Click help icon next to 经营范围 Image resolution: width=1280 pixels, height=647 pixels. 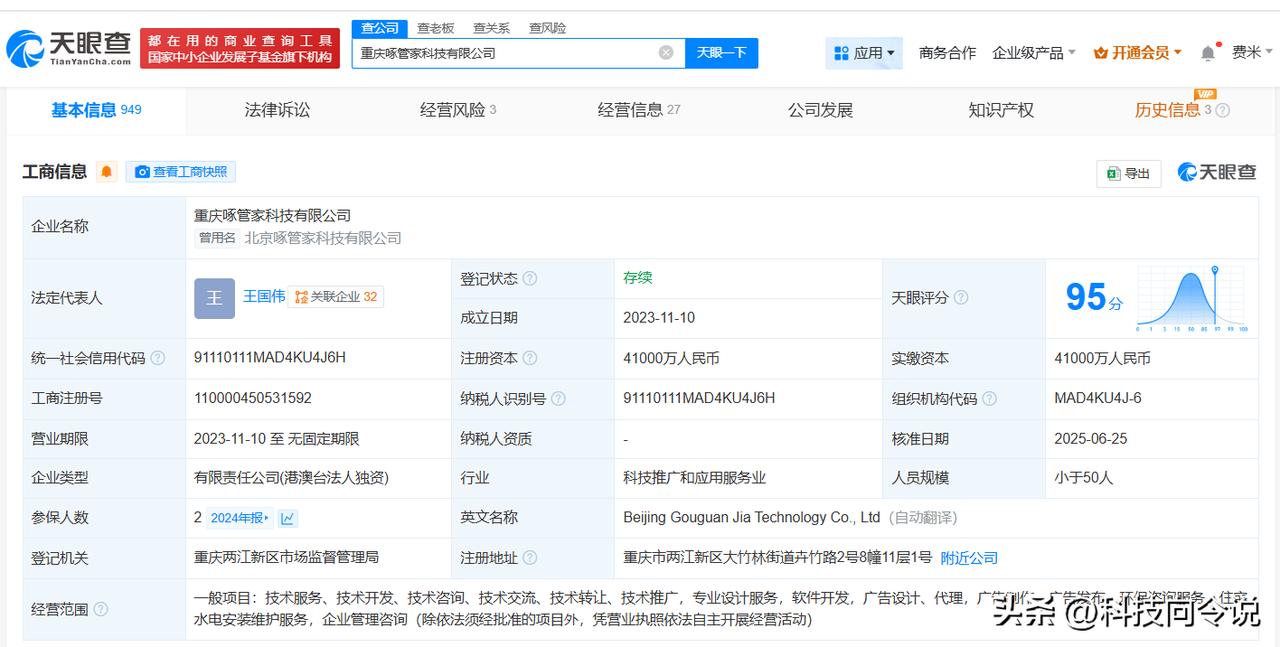pyautogui.click(x=100, y=609)
